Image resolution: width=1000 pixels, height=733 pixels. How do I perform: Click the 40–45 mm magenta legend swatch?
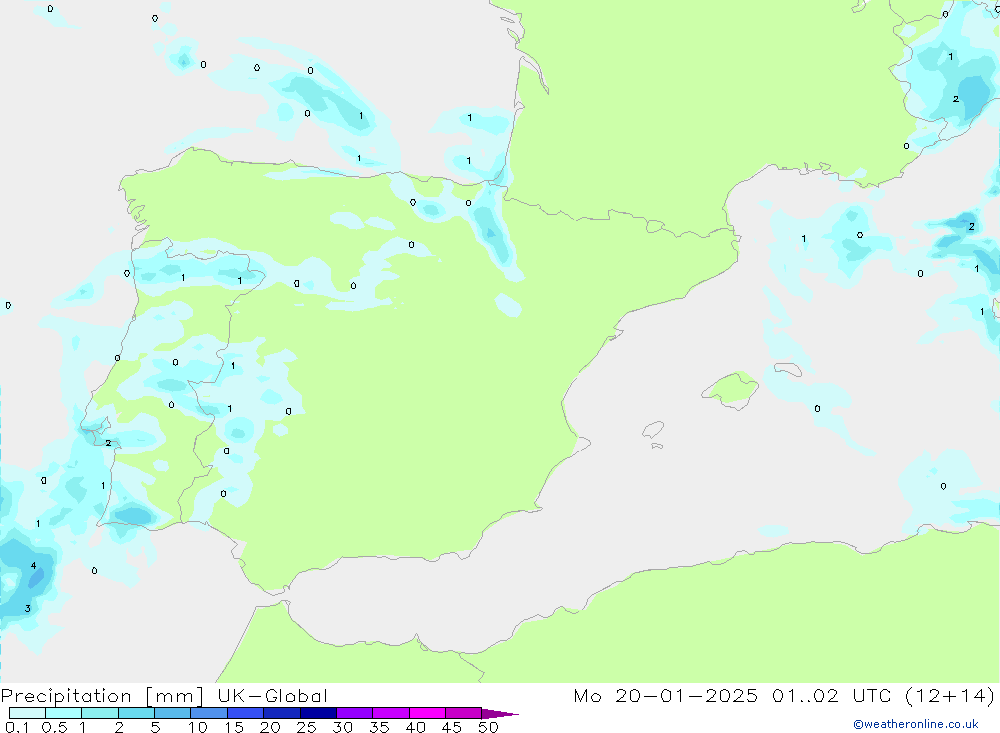pyautogui.click(x=427, y=713)
